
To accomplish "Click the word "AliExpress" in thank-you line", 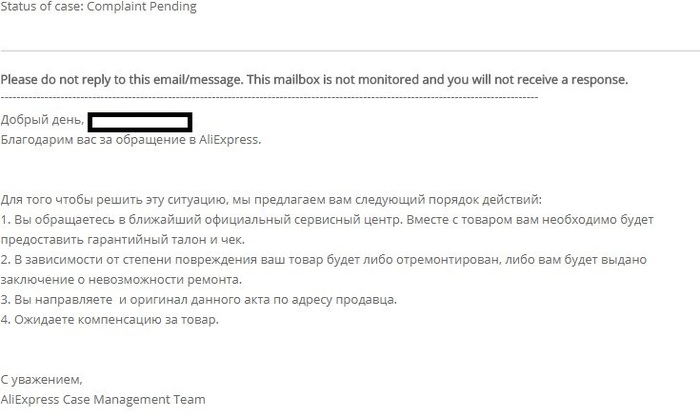I will coord(232,140).
